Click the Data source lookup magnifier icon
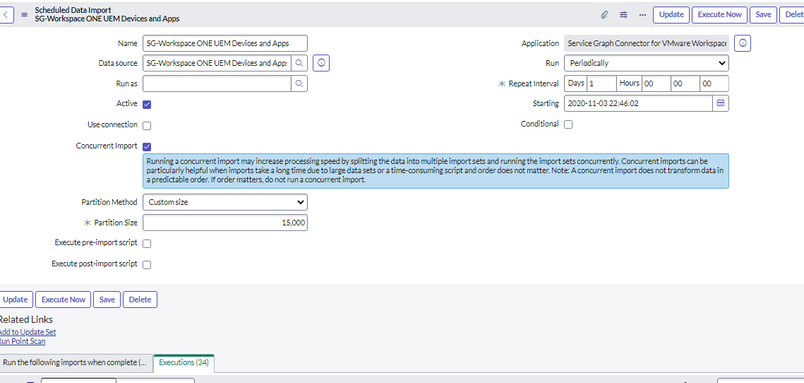 click(x=299, y=63)
